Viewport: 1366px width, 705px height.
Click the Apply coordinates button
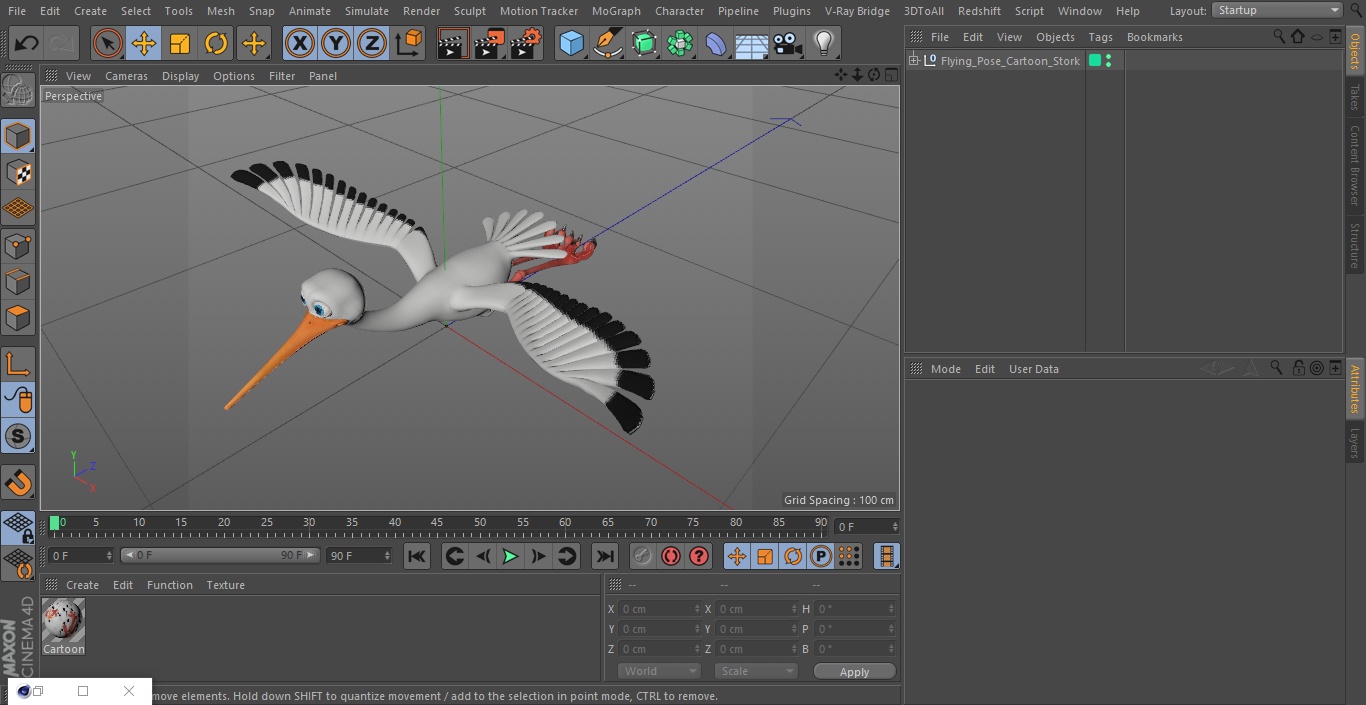[854, 672]
